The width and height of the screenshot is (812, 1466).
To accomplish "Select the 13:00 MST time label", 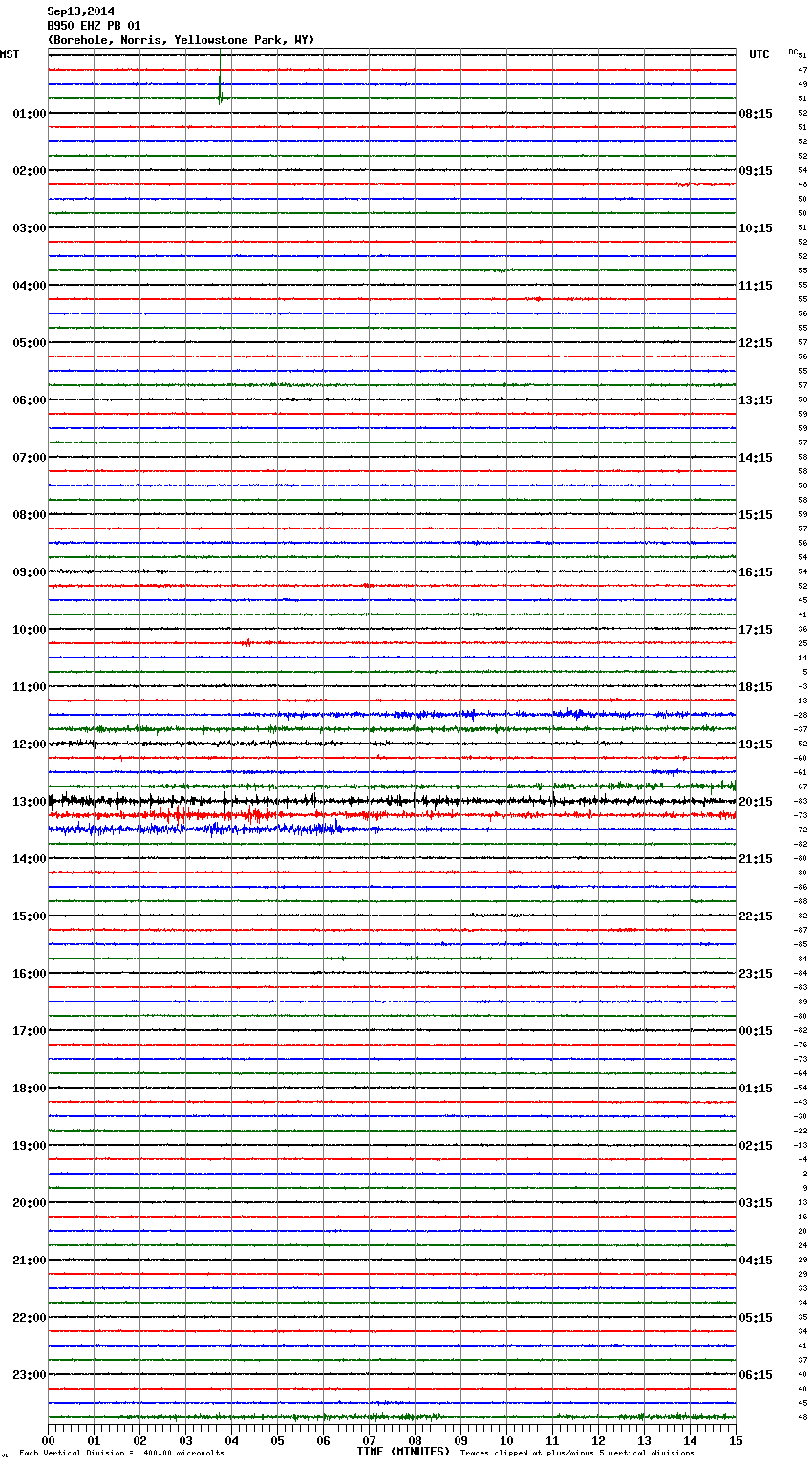I will point(30,802).
